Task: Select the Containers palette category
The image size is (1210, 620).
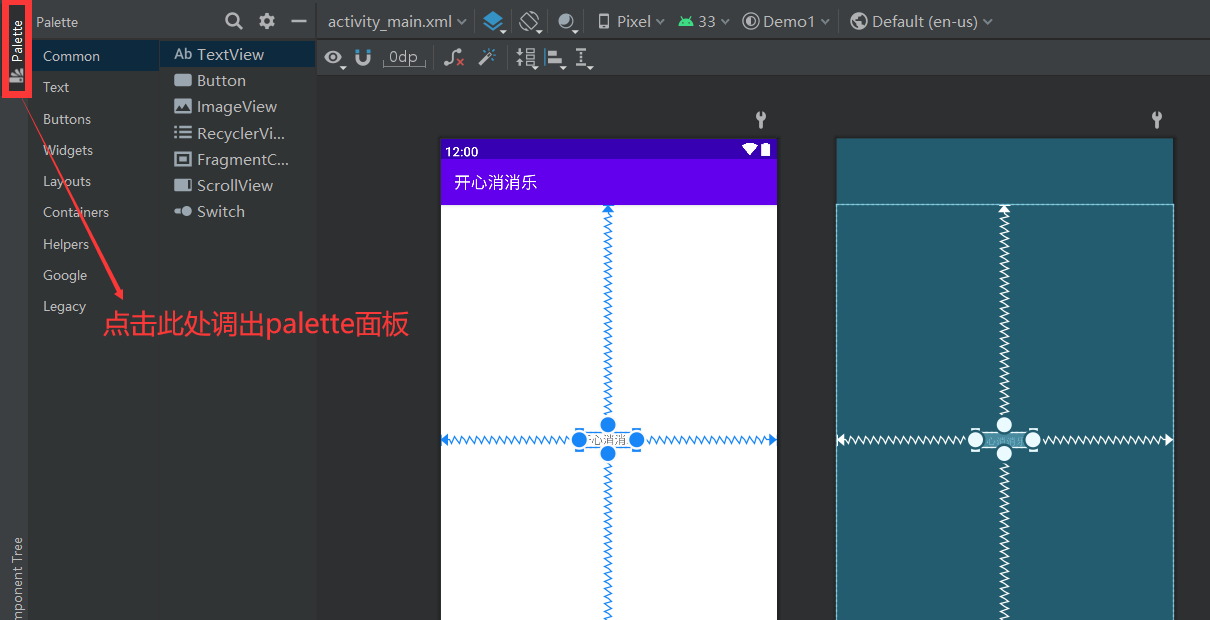Action: pos(76,212)
